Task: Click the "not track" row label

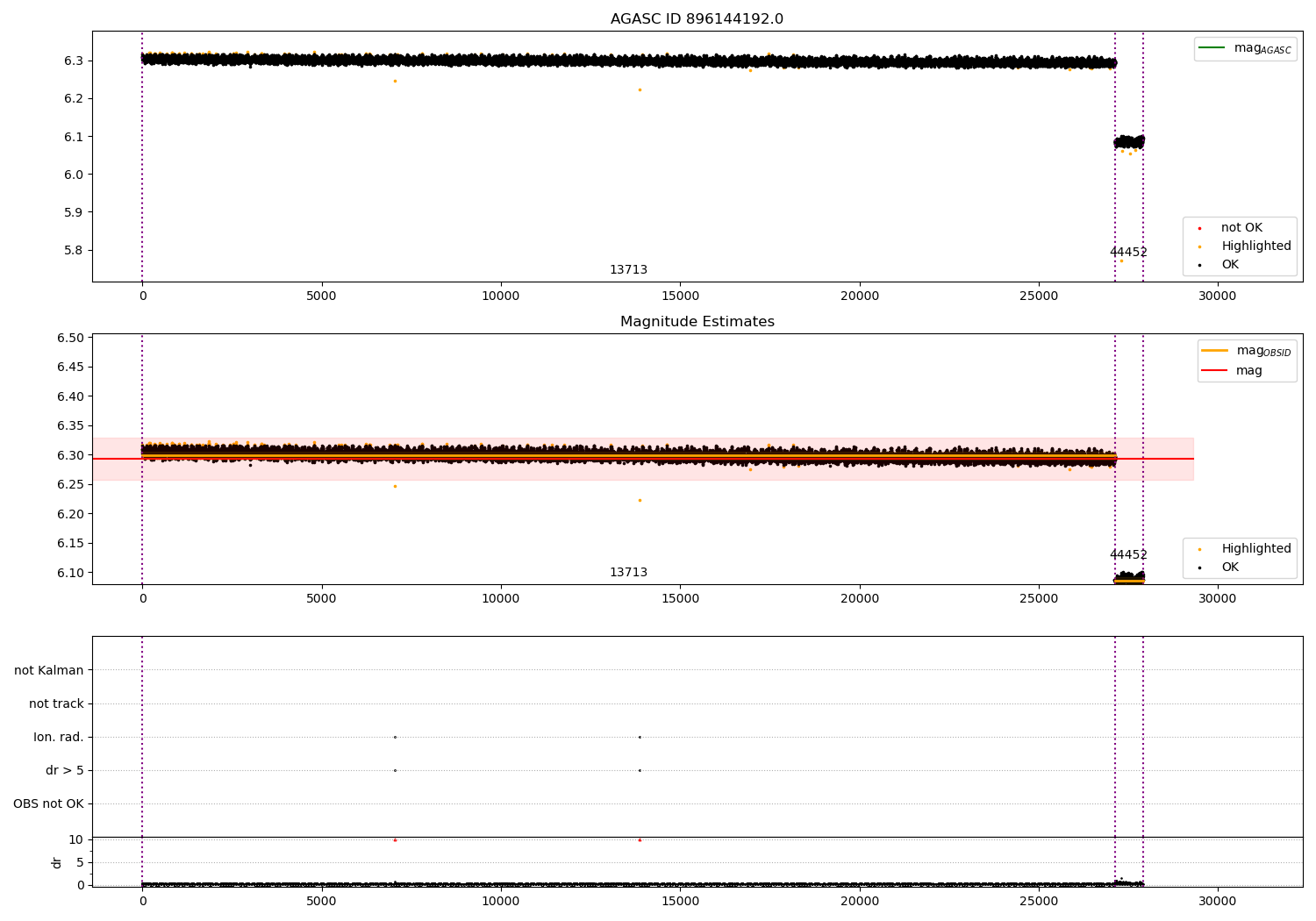Action: (x=56, y=704)
